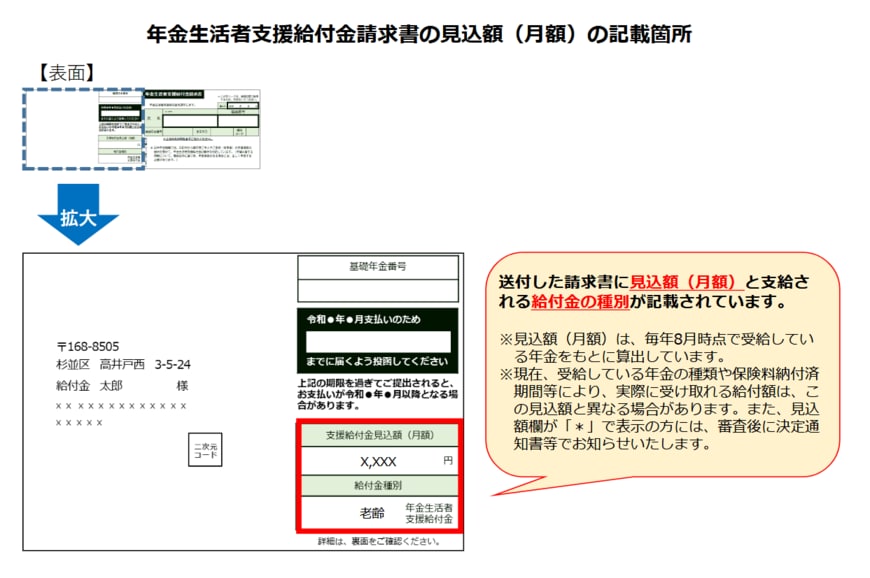This screenshot has width=870, height=578.
Task: Click the red callout arrow pointer
Action: 505,485
